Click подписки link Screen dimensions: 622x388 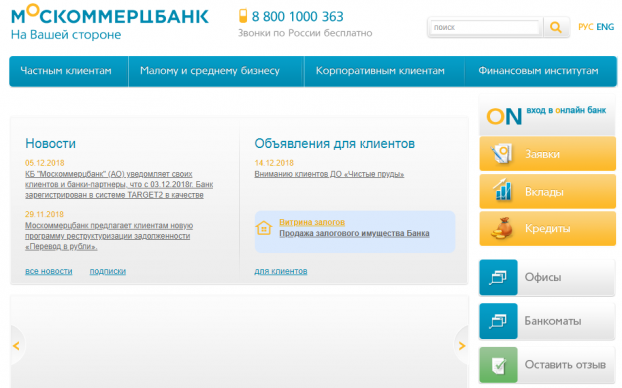(108, 271)
